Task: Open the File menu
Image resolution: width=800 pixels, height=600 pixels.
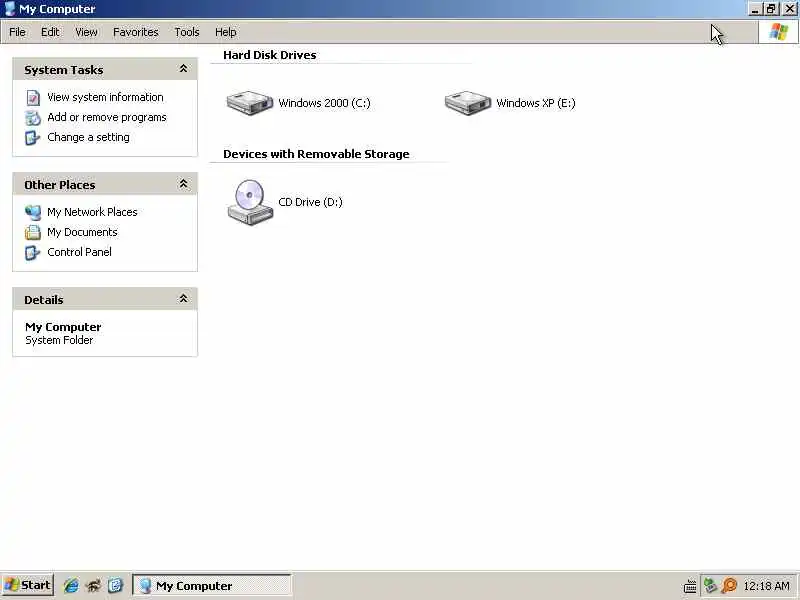Action: pyautogui.click(x=17, y=32)
